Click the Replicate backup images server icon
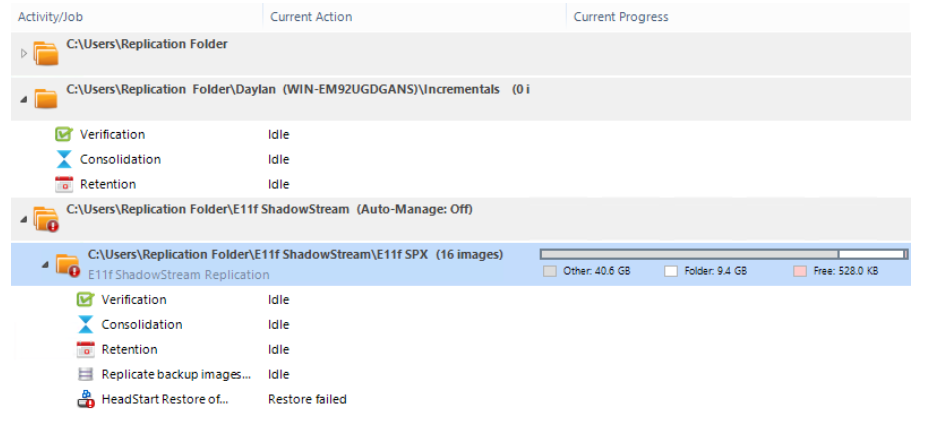This screenshot has height=424, width=927. 85,374
